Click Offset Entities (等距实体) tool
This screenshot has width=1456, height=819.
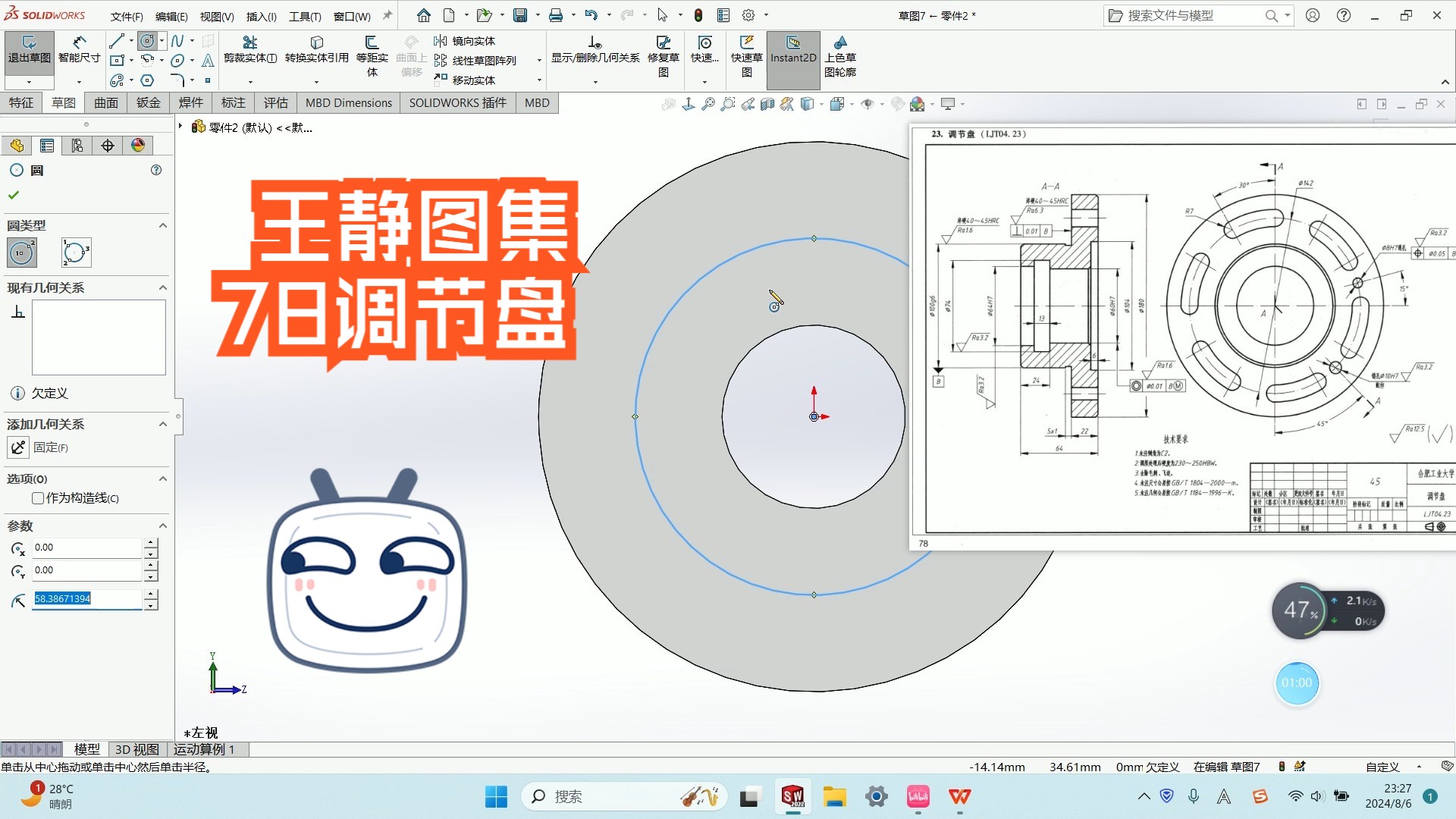[x=372, y=56]
